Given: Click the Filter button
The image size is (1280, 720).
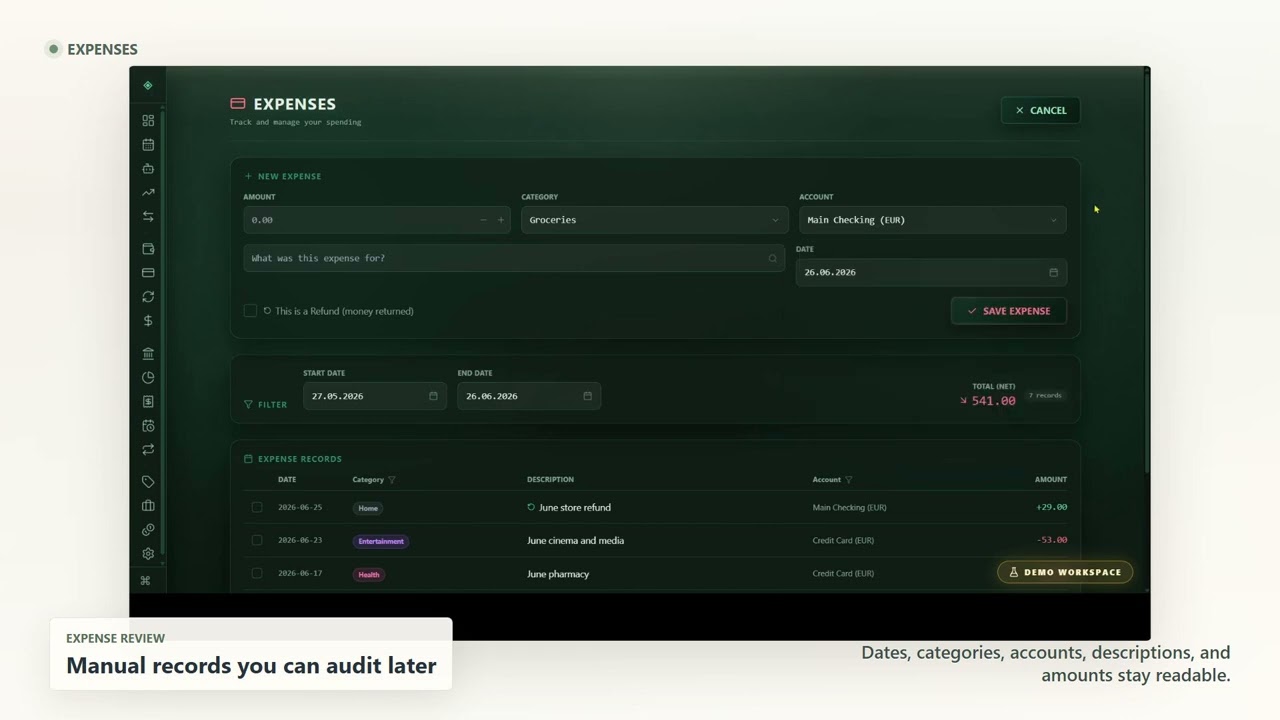Looking at the screenshot, I should [x=265, y=405].
